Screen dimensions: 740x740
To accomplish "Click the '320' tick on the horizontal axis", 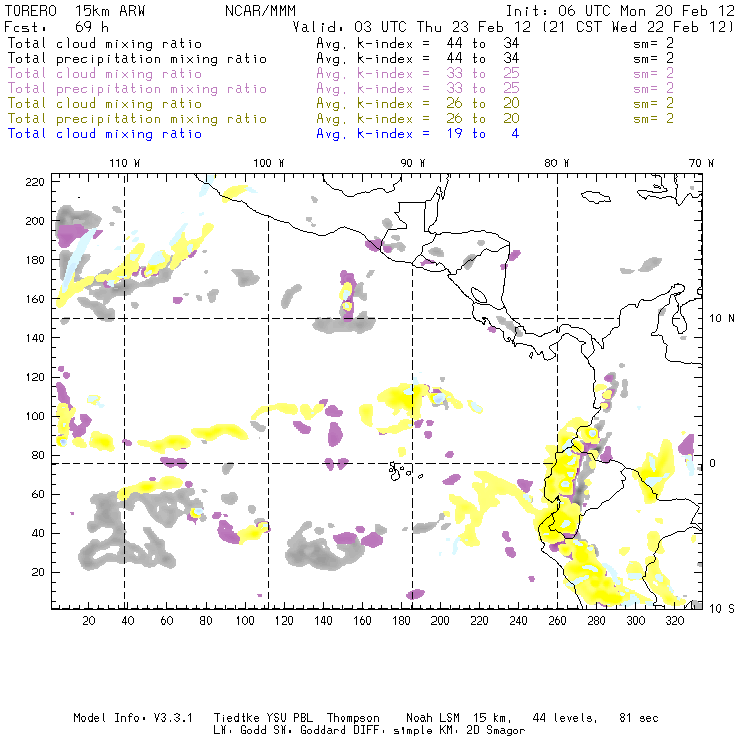I will pyautogui.click(x=674, y=621).
